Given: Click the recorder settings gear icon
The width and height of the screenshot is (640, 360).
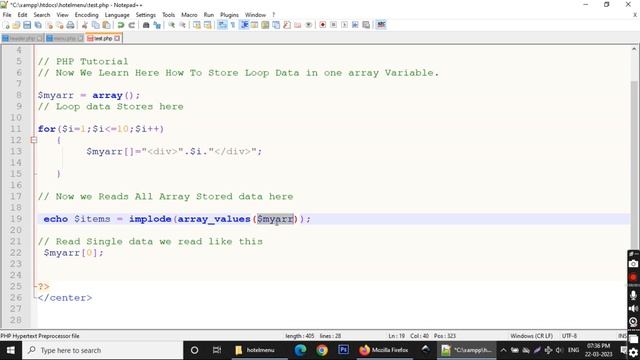Looking at the screenshot, I should tap(633, 353).
